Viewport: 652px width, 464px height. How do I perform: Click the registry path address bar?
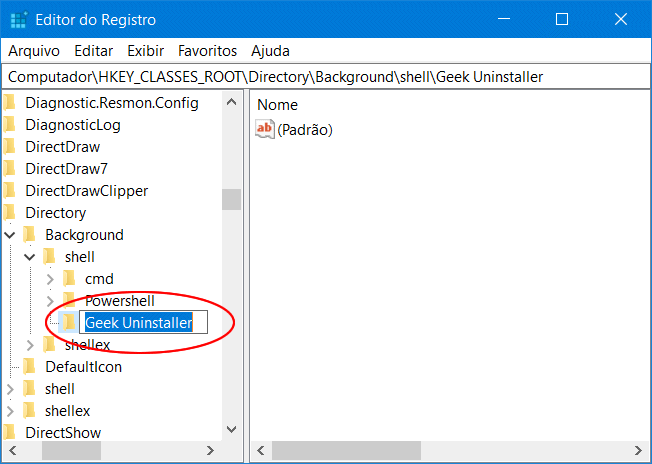coord(325,77)
